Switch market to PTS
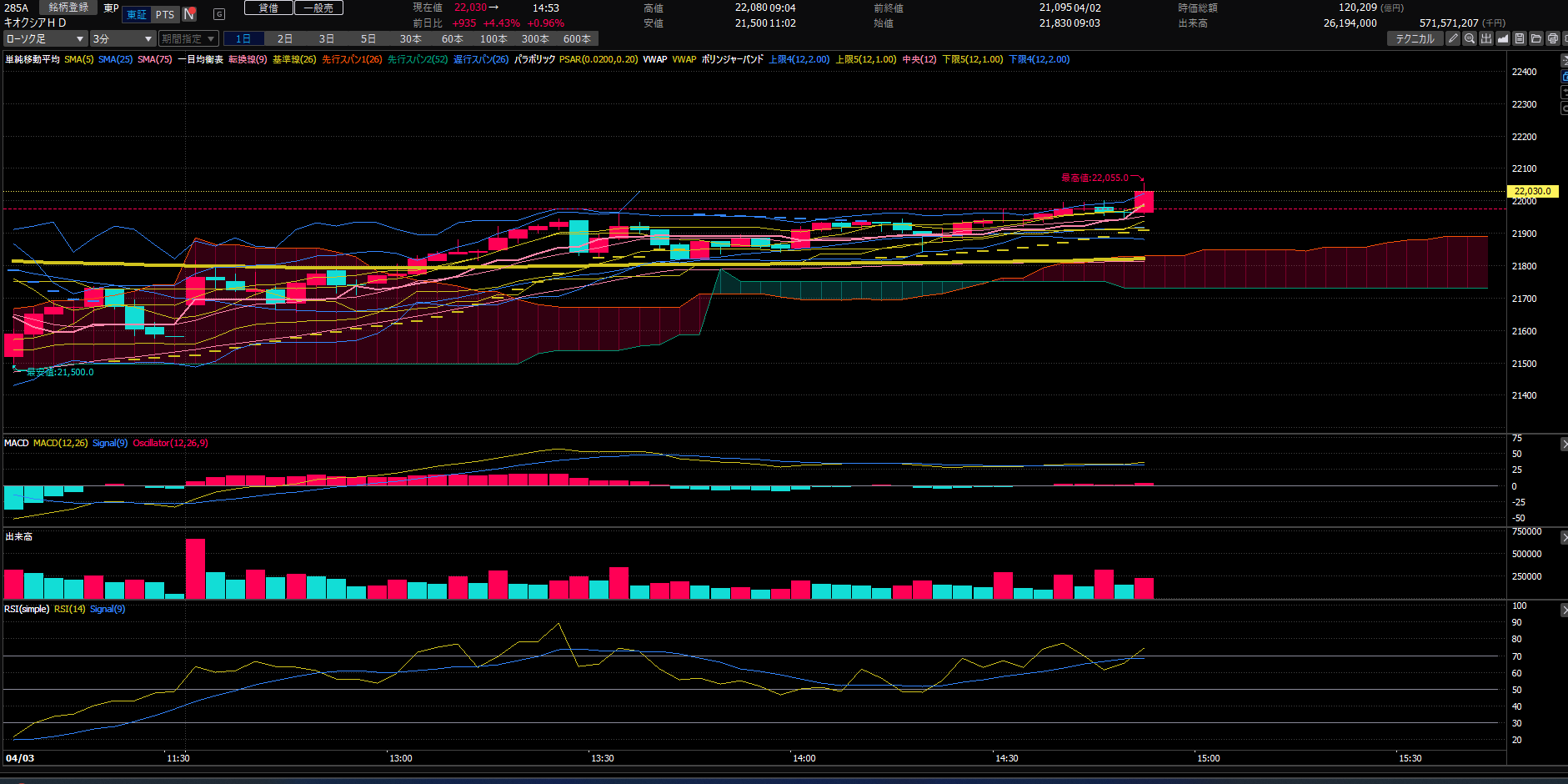 [165, 14]
